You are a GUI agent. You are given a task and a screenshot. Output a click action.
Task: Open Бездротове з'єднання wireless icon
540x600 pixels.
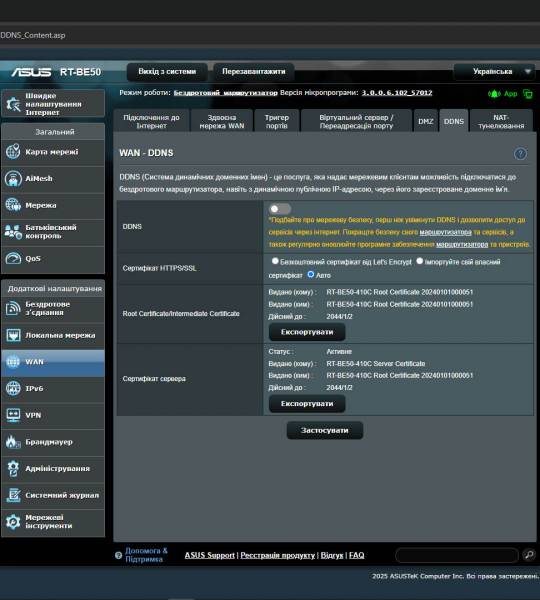tap(13, 308)
